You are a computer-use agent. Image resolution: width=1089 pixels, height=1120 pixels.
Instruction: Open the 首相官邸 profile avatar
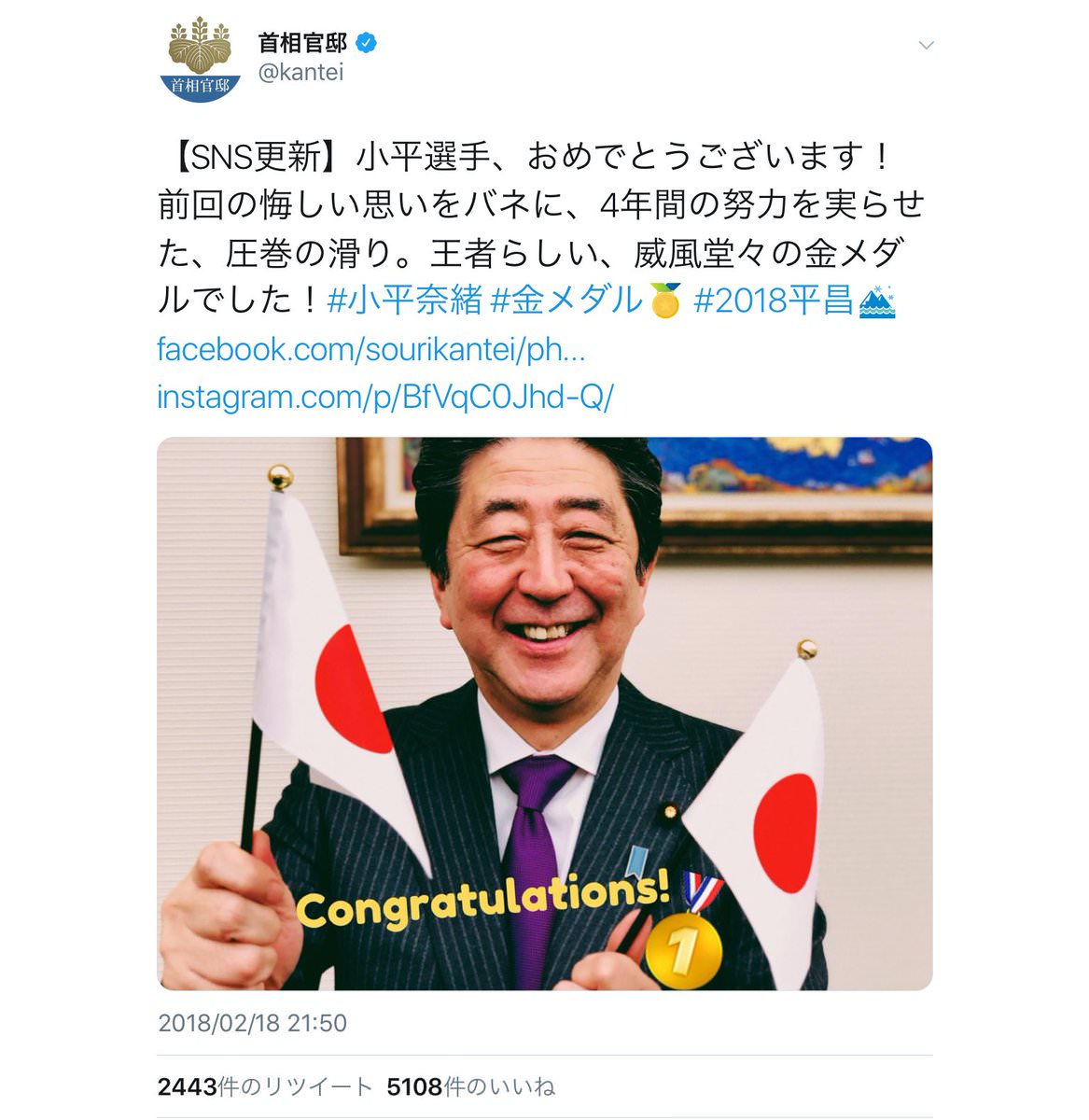201,59
